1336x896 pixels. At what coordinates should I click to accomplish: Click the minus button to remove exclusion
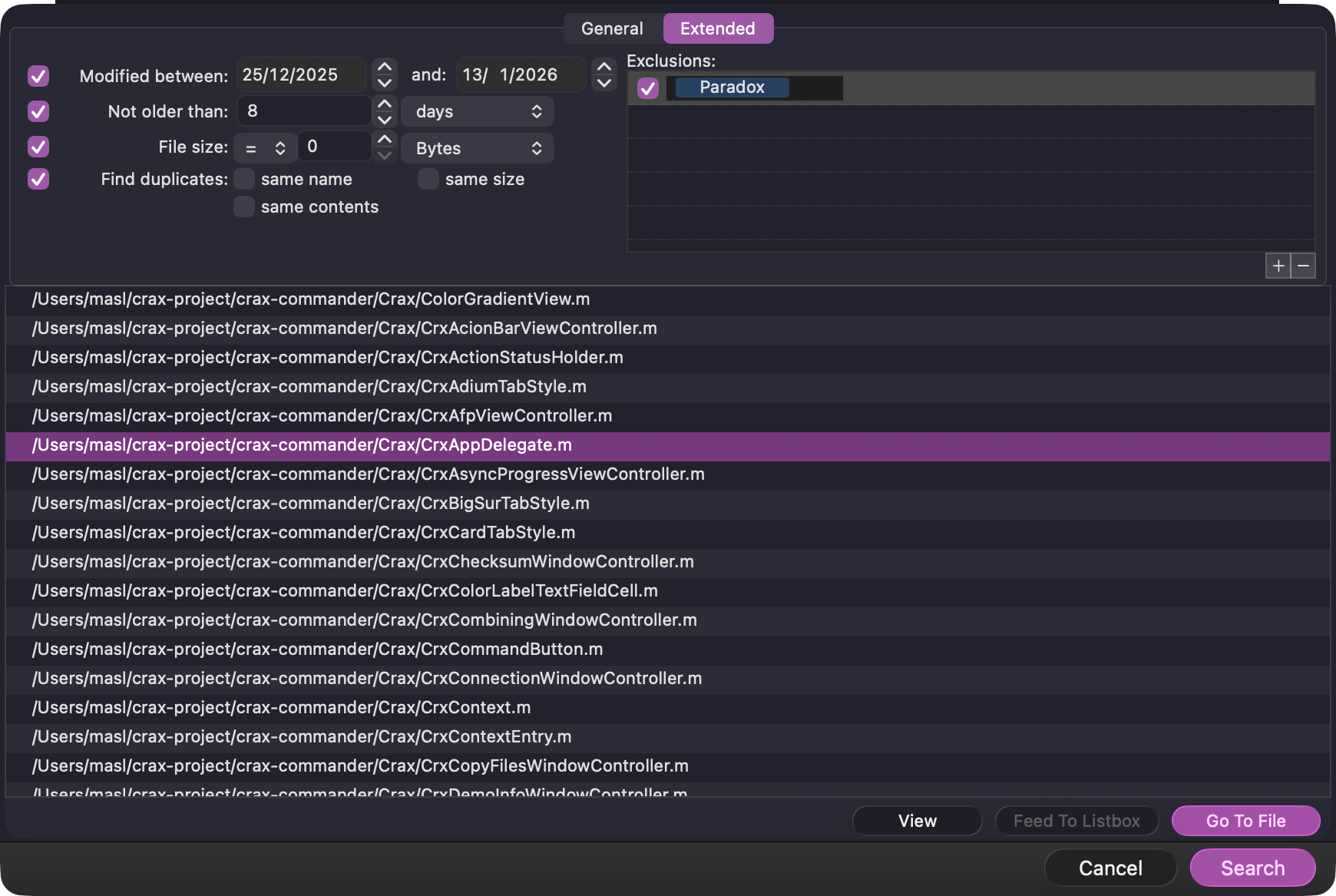point(1303,266)
